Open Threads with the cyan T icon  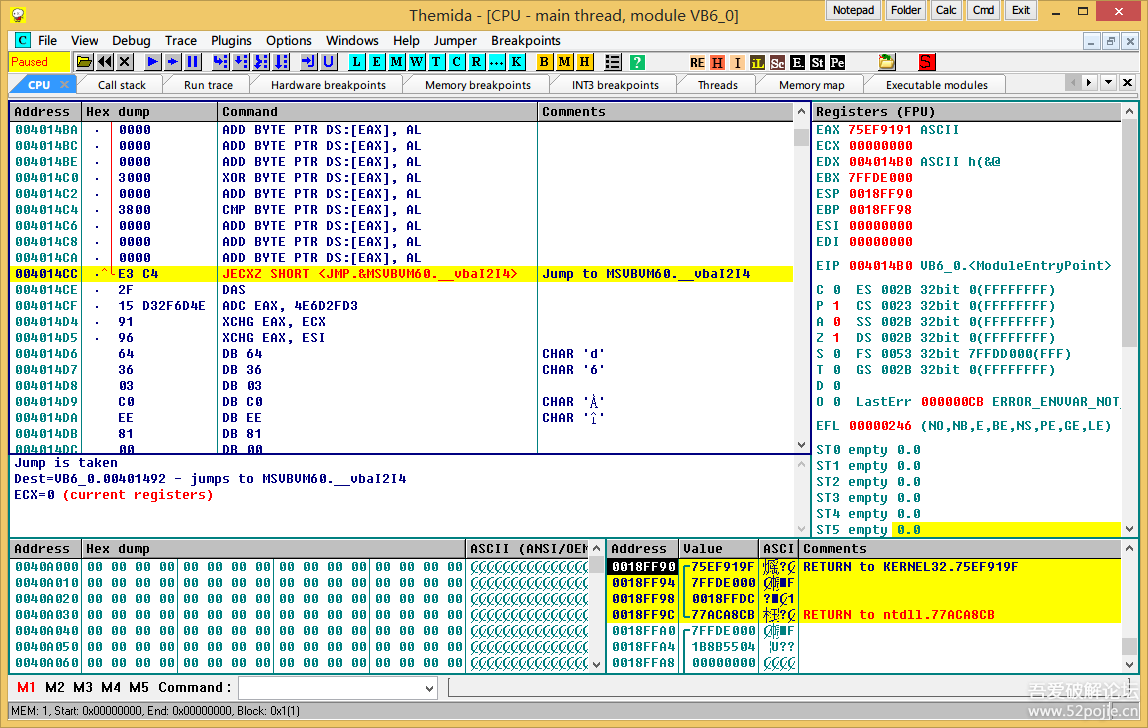pyautogui.click(x=436, y=62)
